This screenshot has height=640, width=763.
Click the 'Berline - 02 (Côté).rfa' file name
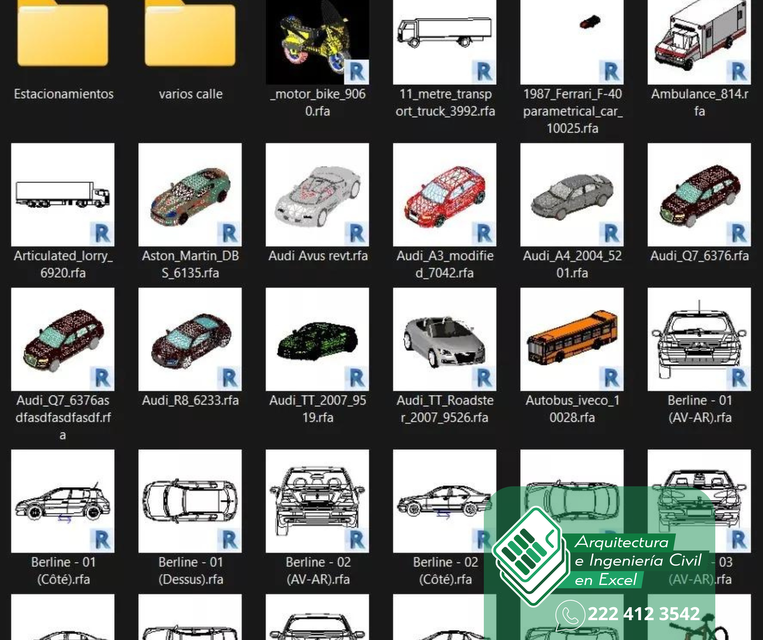click(x=445, y=571)
